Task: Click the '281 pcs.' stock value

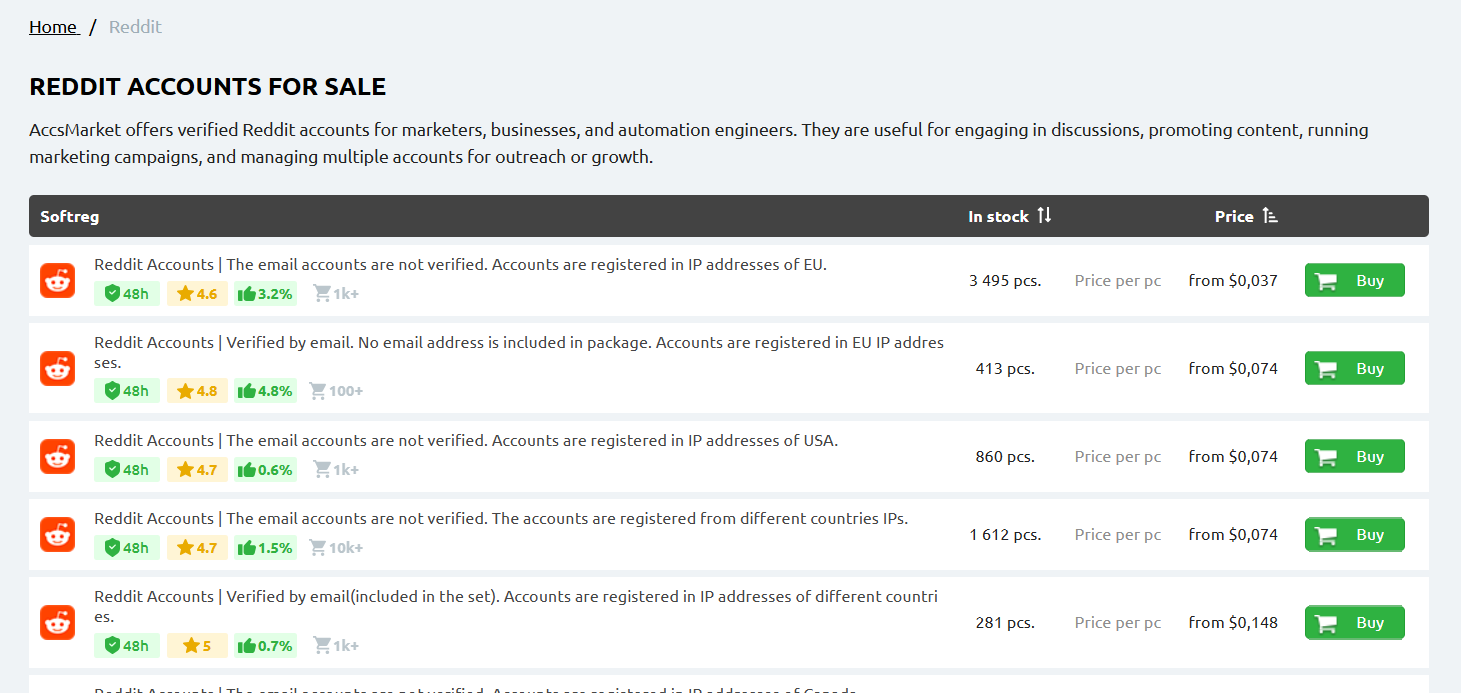Action: tap(1005, 623)
